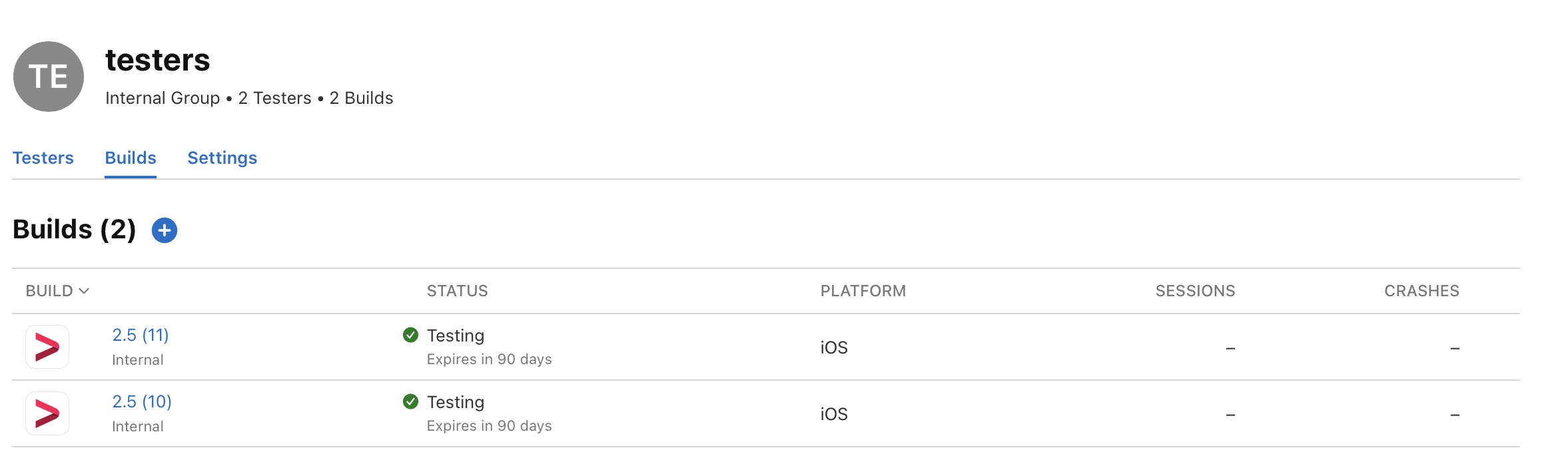This screenshot has height=470, width=1568.
Task: Click the CRASHES column header
Action: tap(1421, 291)
